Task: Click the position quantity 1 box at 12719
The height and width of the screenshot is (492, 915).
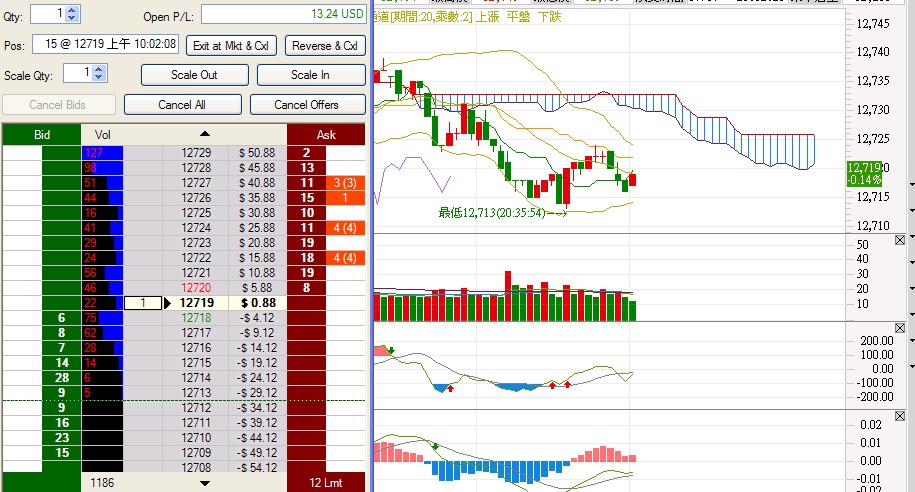Action: click(x=143, y=303)
